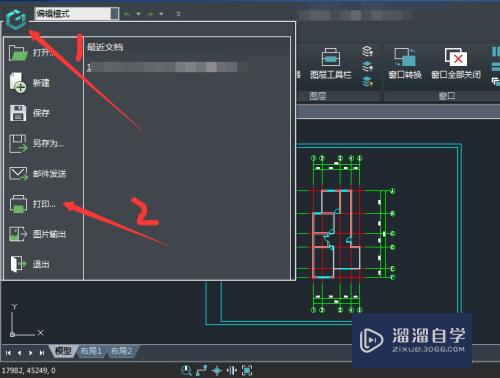Image resolution: width=500 pixels, height=378 pixels.
Task: Switch to the 布局2 layout tab
Action: pos(121,351)
